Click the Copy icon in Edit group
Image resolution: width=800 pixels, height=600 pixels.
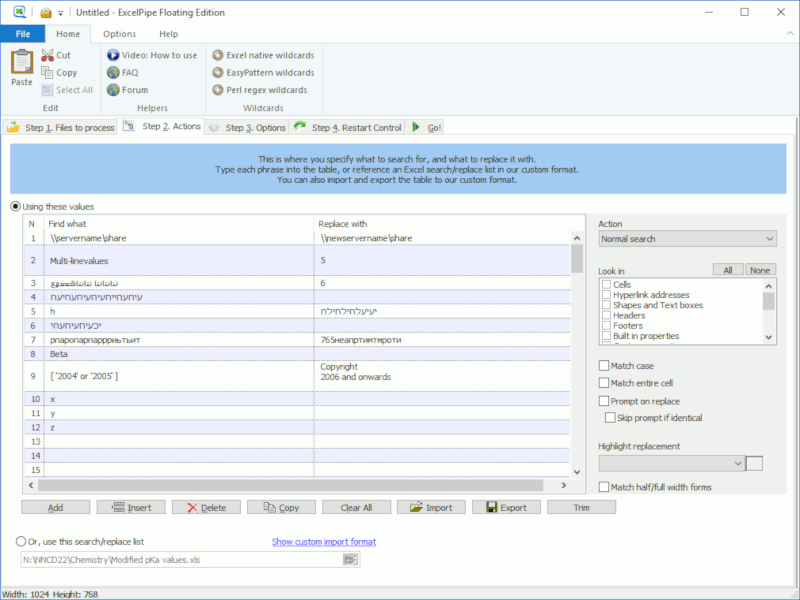coord(45,72)
